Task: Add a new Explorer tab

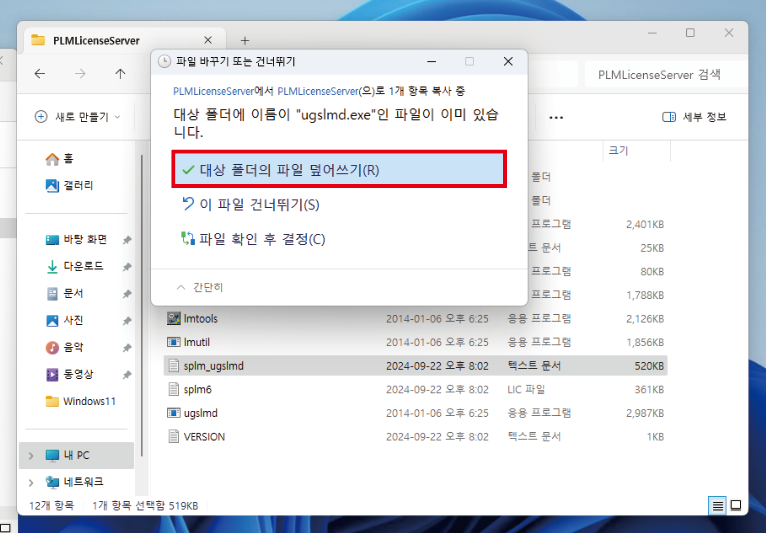Action: click(245, 41)
